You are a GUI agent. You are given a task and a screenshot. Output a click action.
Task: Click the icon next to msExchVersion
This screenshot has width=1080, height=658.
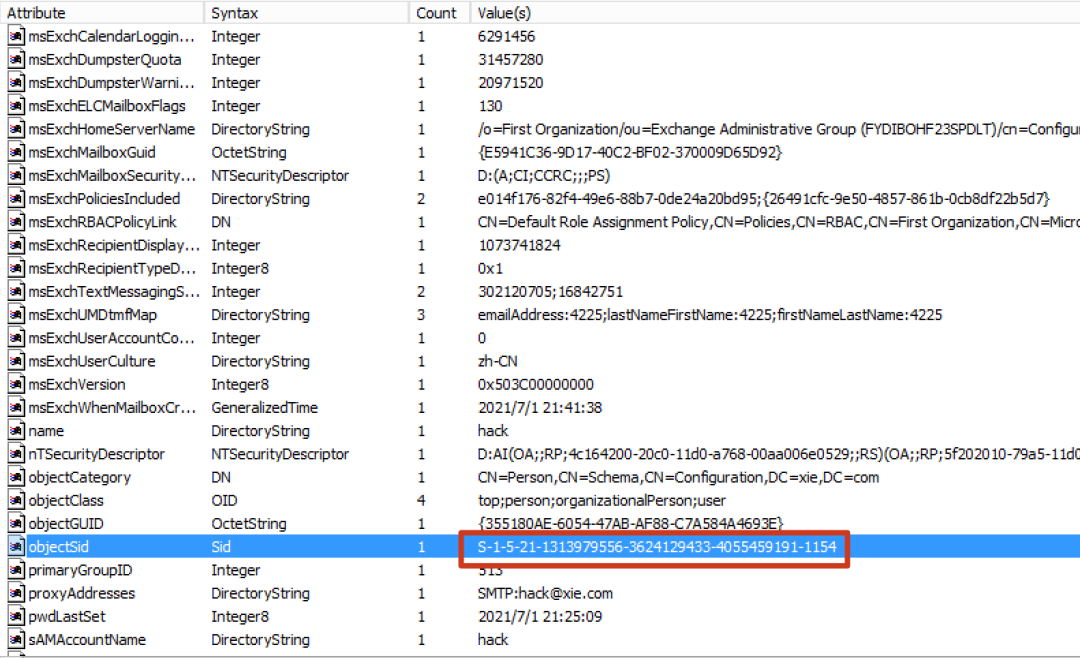click(16, 384)
